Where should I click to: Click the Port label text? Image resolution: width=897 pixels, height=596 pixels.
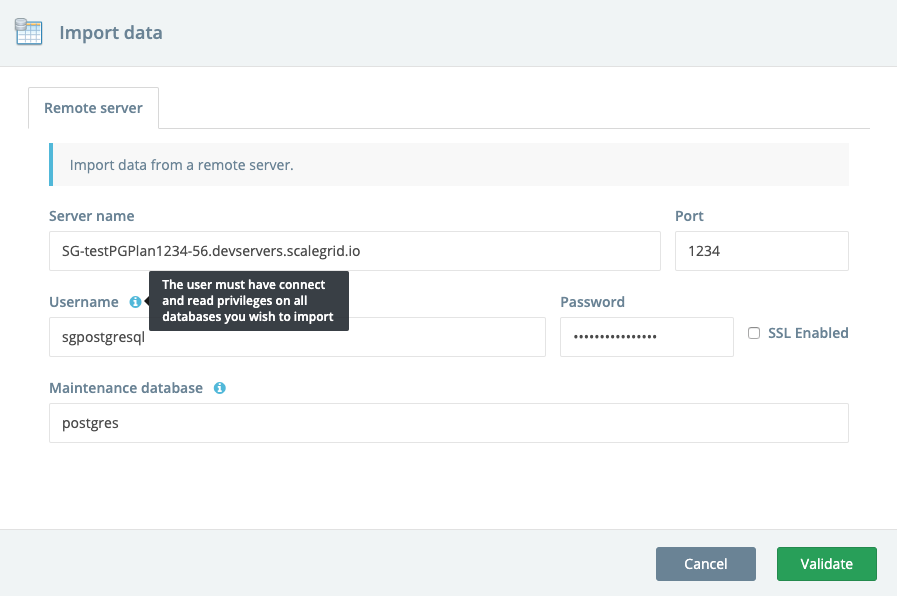coord(689,216)
